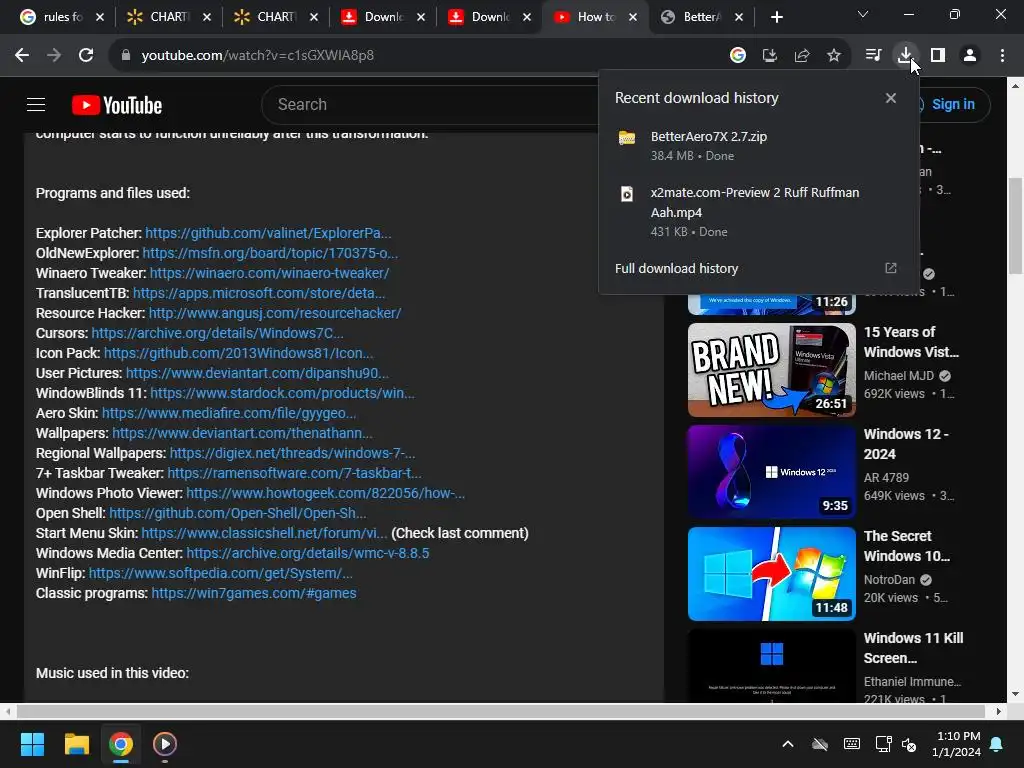The width and height of the screenshot is (1024, 768).
Task: Open '15 Years of Windows Vista' video thumbnail
Action: tap(772, 370)
